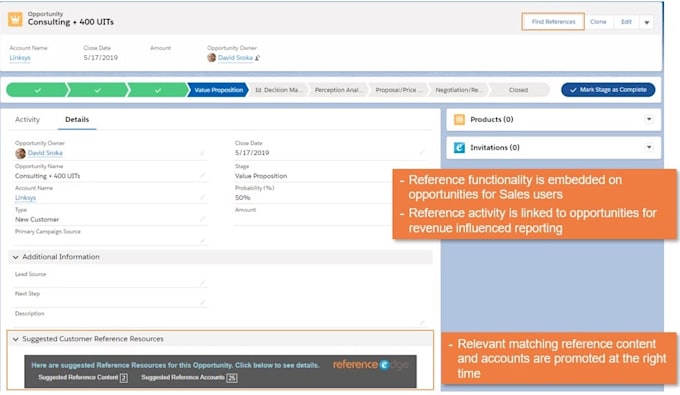Screen dimensions: 680x395
Task: Edit Lead Source pencil icon
Action: (202, 283)
